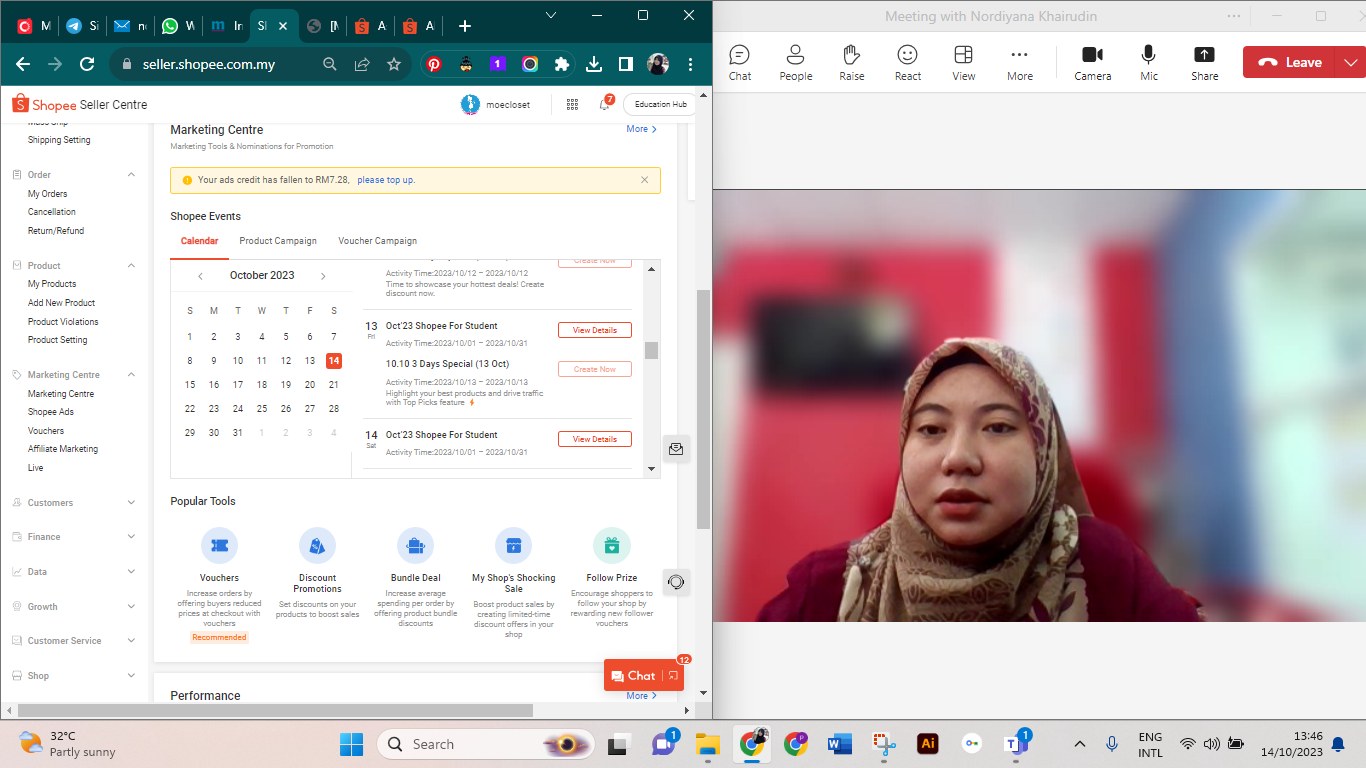Image resolution: width=1366 pixels, height=768 pixels.
Task: Collapse the Order sidebar section
Action: point(131,175)
